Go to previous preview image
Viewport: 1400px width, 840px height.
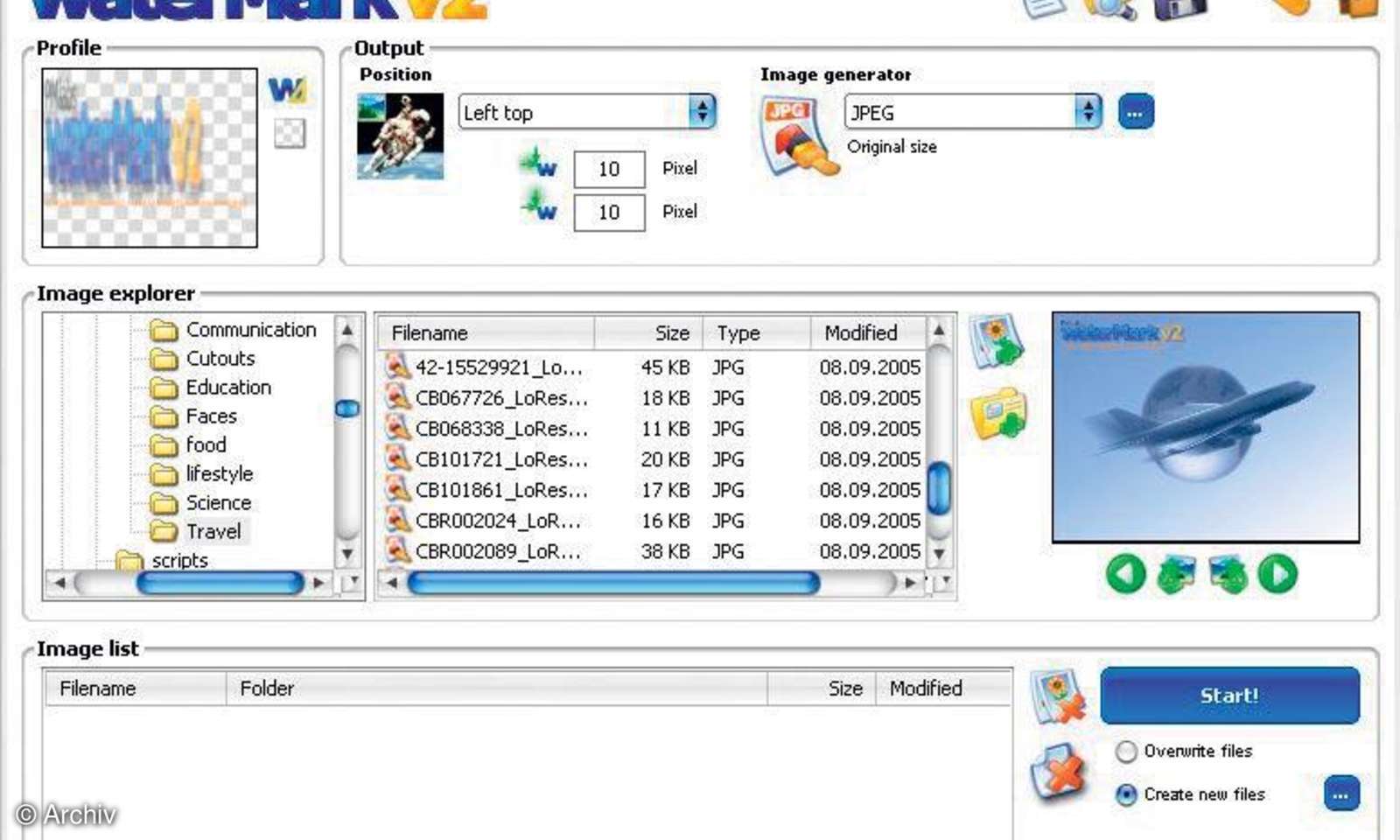(1125, 575)
